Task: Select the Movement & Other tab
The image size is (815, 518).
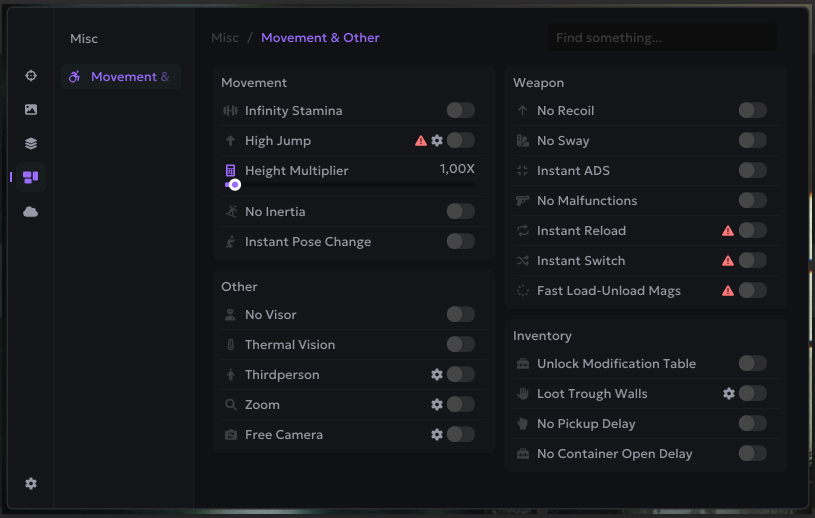Action: 121,77
